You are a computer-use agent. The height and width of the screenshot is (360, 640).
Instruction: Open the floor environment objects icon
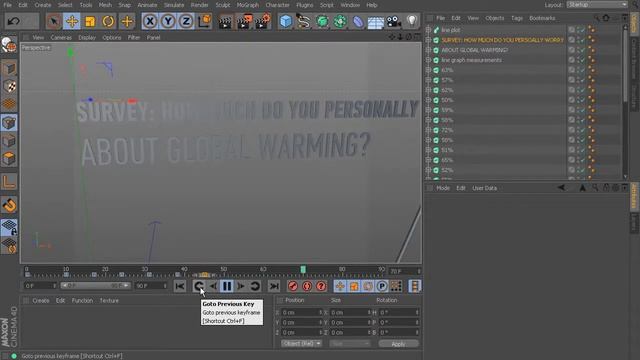click(x=376, y=21)
